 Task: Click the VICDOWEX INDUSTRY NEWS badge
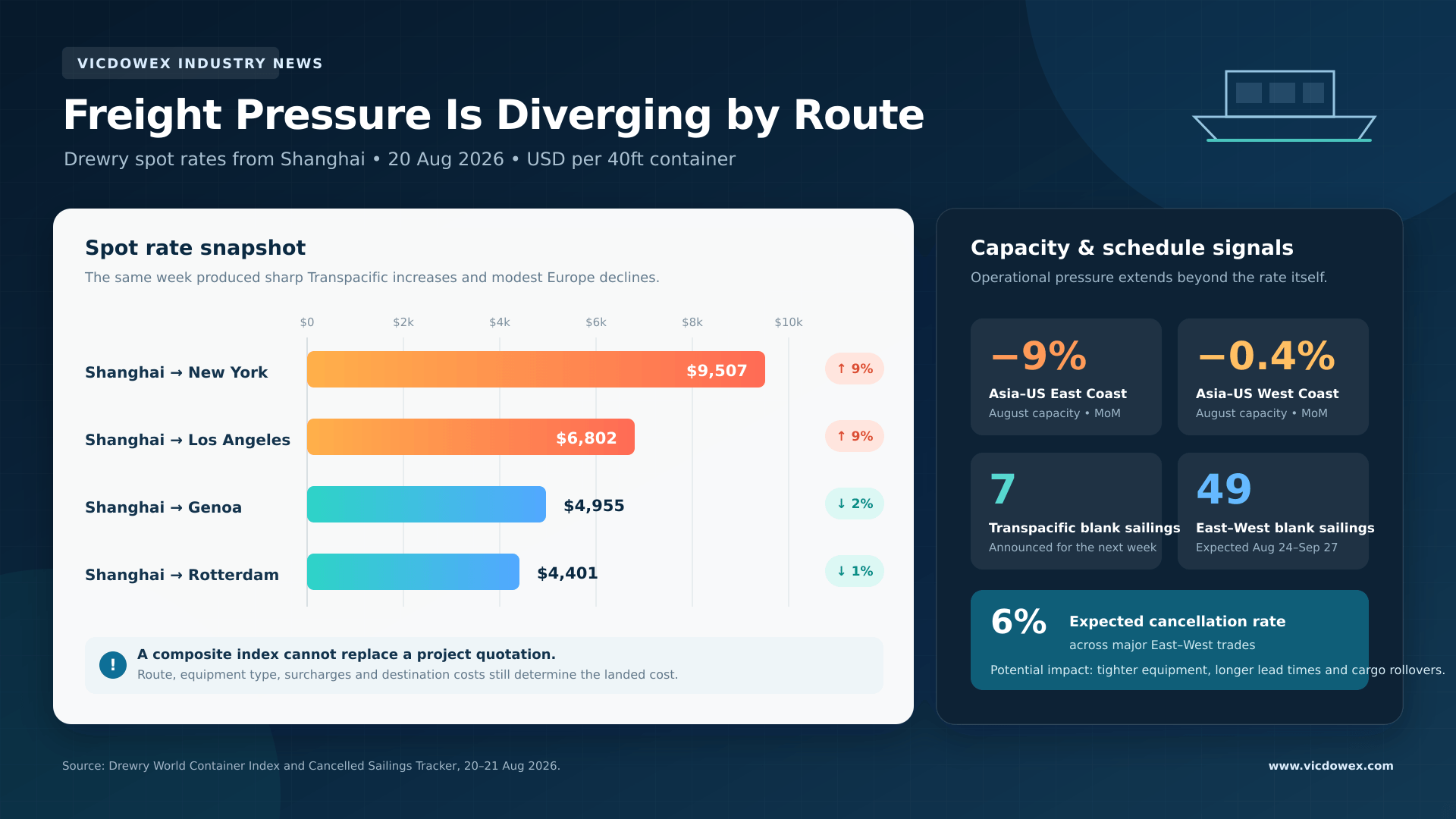[171, 63]
